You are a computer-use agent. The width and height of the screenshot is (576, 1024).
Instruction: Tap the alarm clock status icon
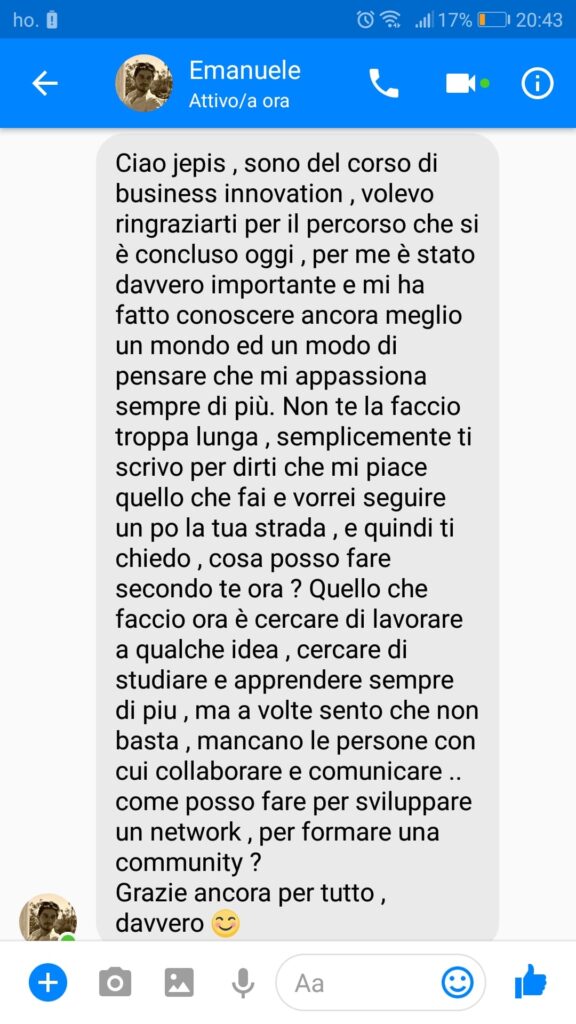point(366,20)
